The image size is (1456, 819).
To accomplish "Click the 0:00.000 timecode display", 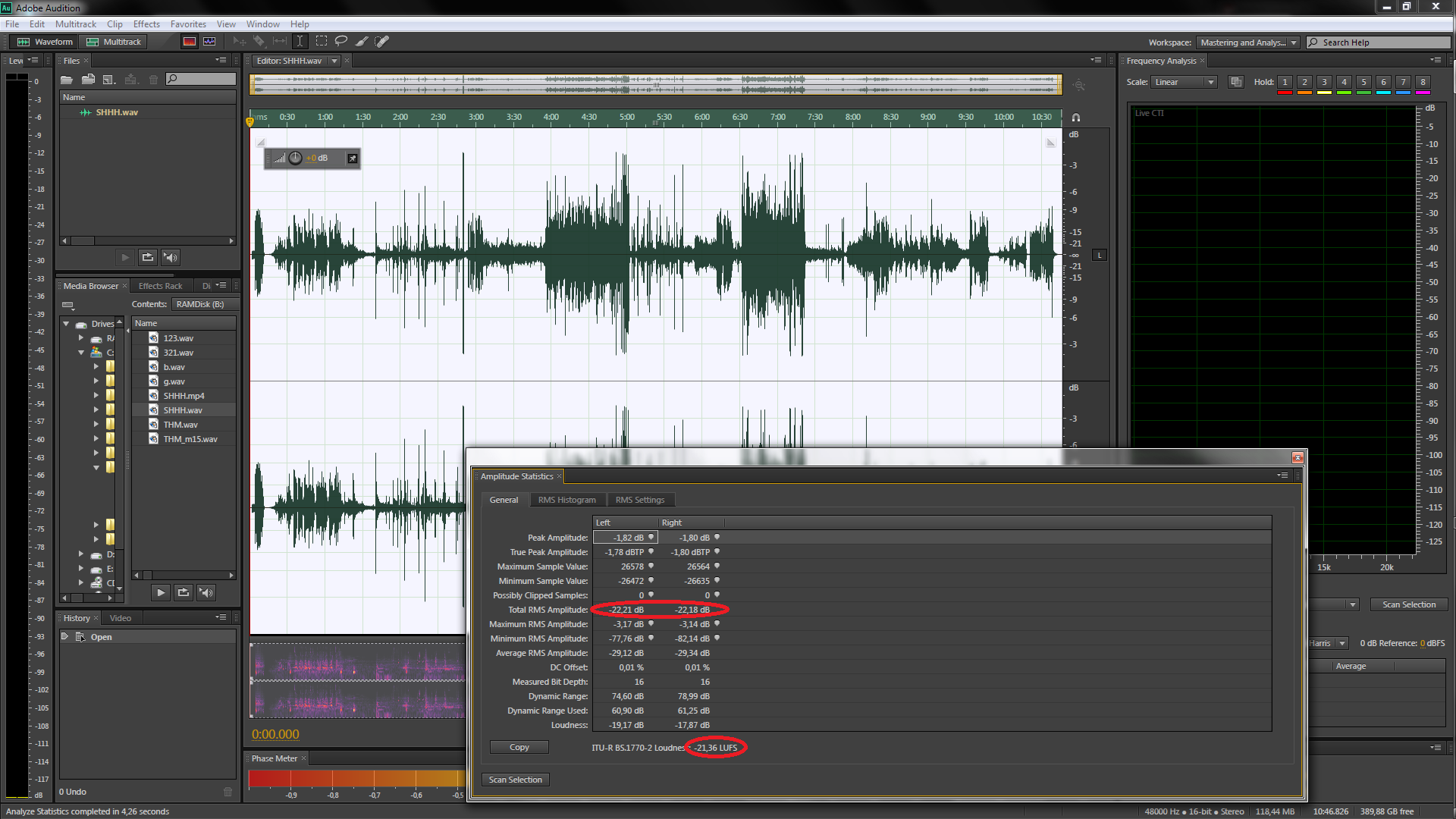I will click(275, 734).
